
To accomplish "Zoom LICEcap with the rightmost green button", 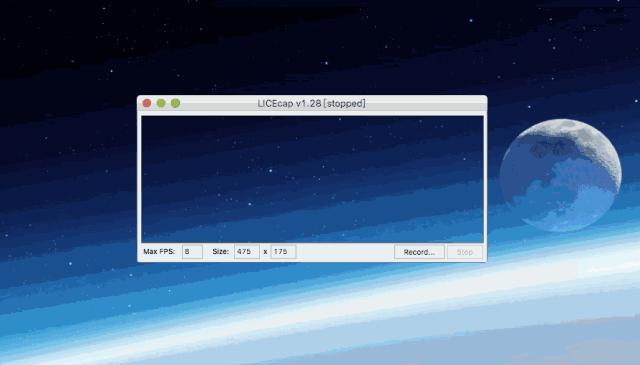I will point(176,103).
